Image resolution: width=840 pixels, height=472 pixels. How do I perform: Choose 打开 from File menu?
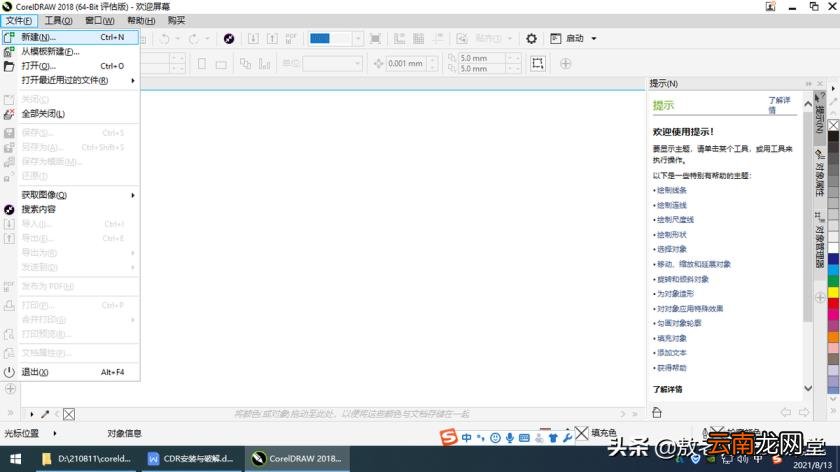[70, 66]
